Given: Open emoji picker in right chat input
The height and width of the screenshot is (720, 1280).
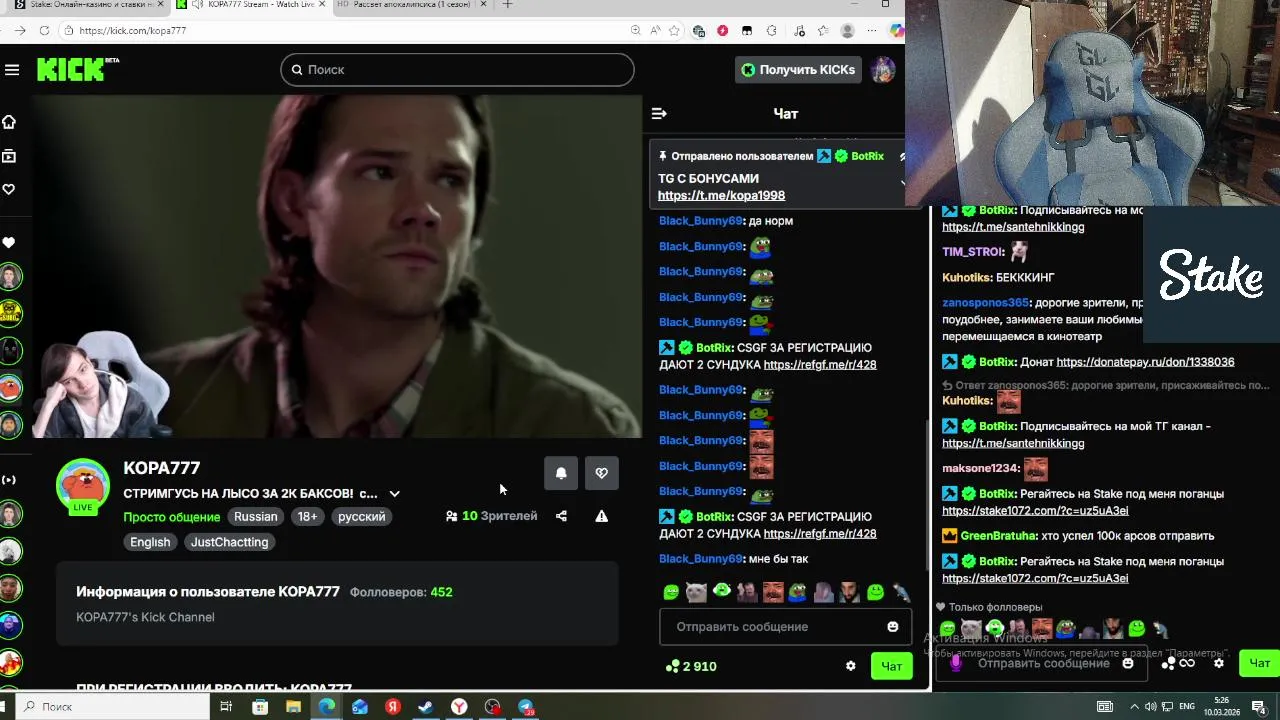Looking at the screenshot, I should 1128,663.
